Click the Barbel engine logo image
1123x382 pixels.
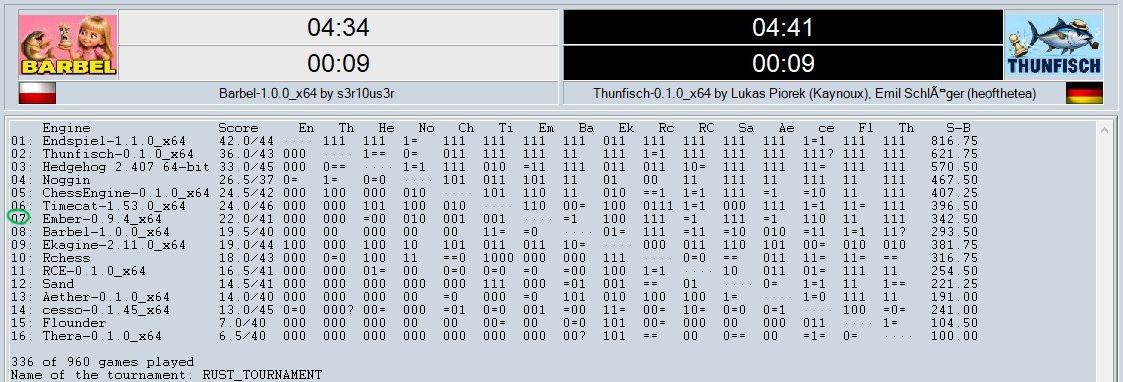[x=68, y=45]
